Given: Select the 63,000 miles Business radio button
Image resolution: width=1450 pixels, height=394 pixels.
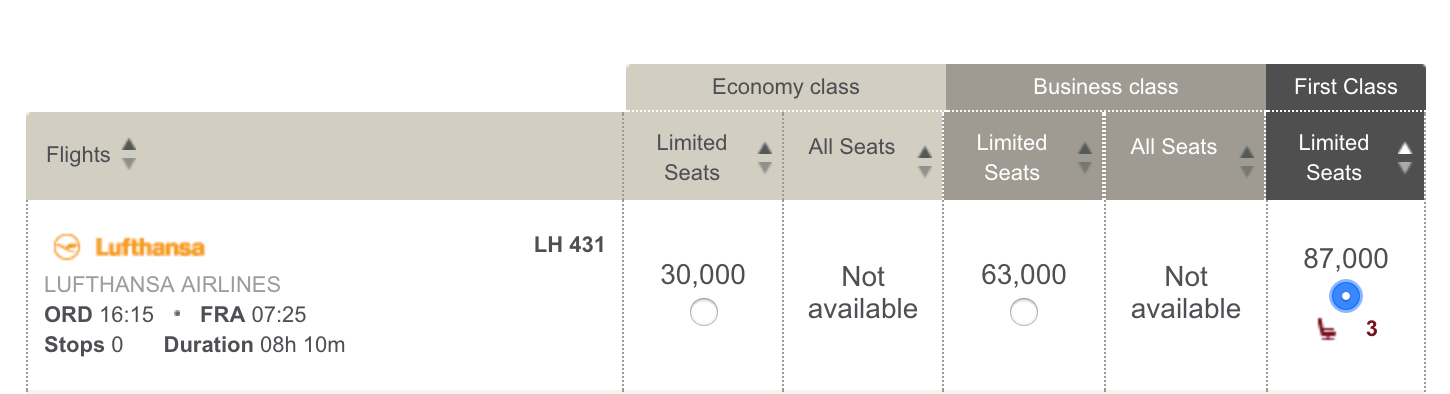Looking at the screenshot, I should pos(1023,313).
